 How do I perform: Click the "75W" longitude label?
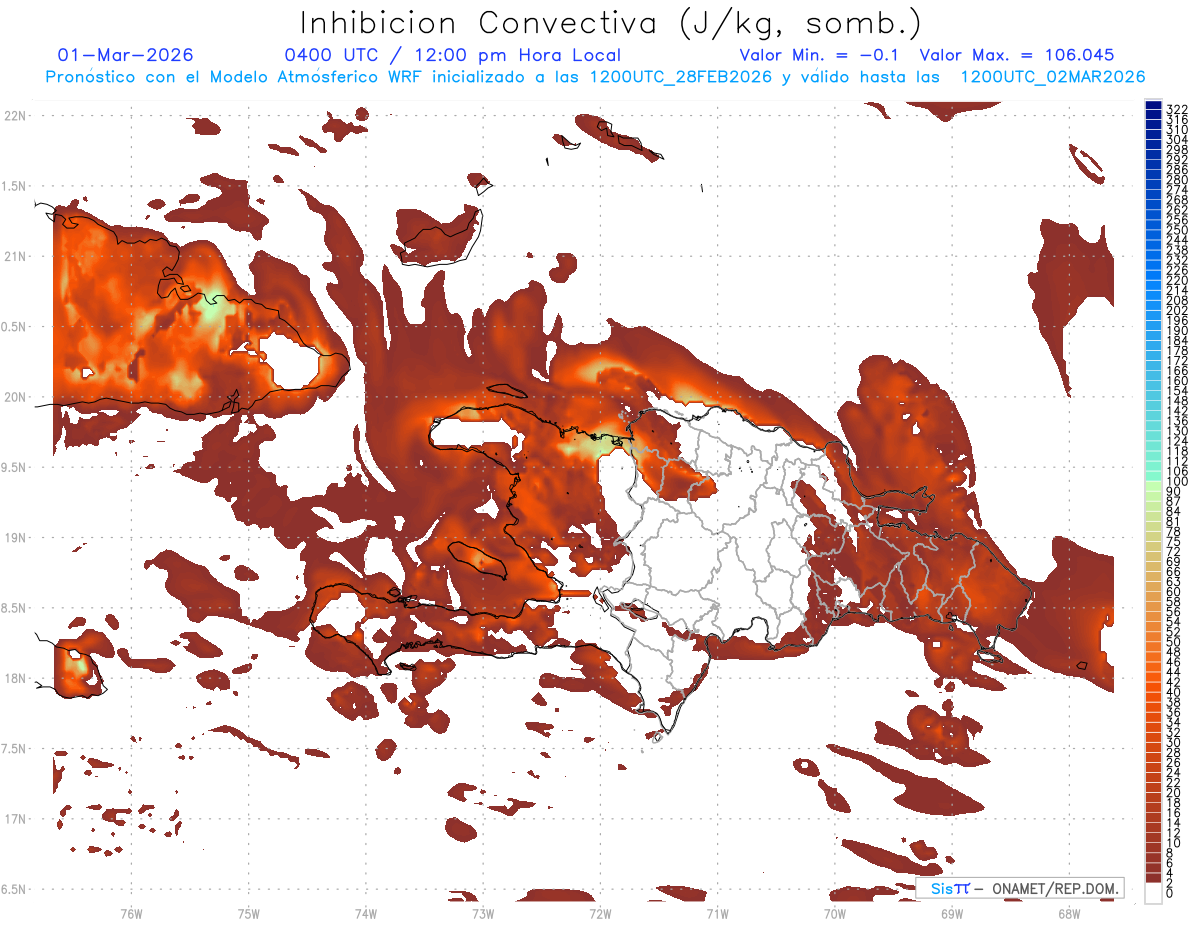249,913
